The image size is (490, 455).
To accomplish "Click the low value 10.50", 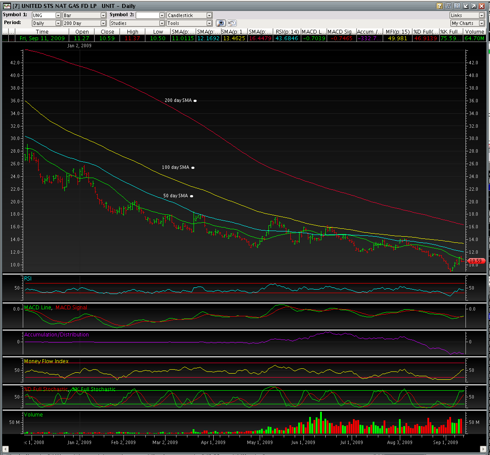I will 158,38.
